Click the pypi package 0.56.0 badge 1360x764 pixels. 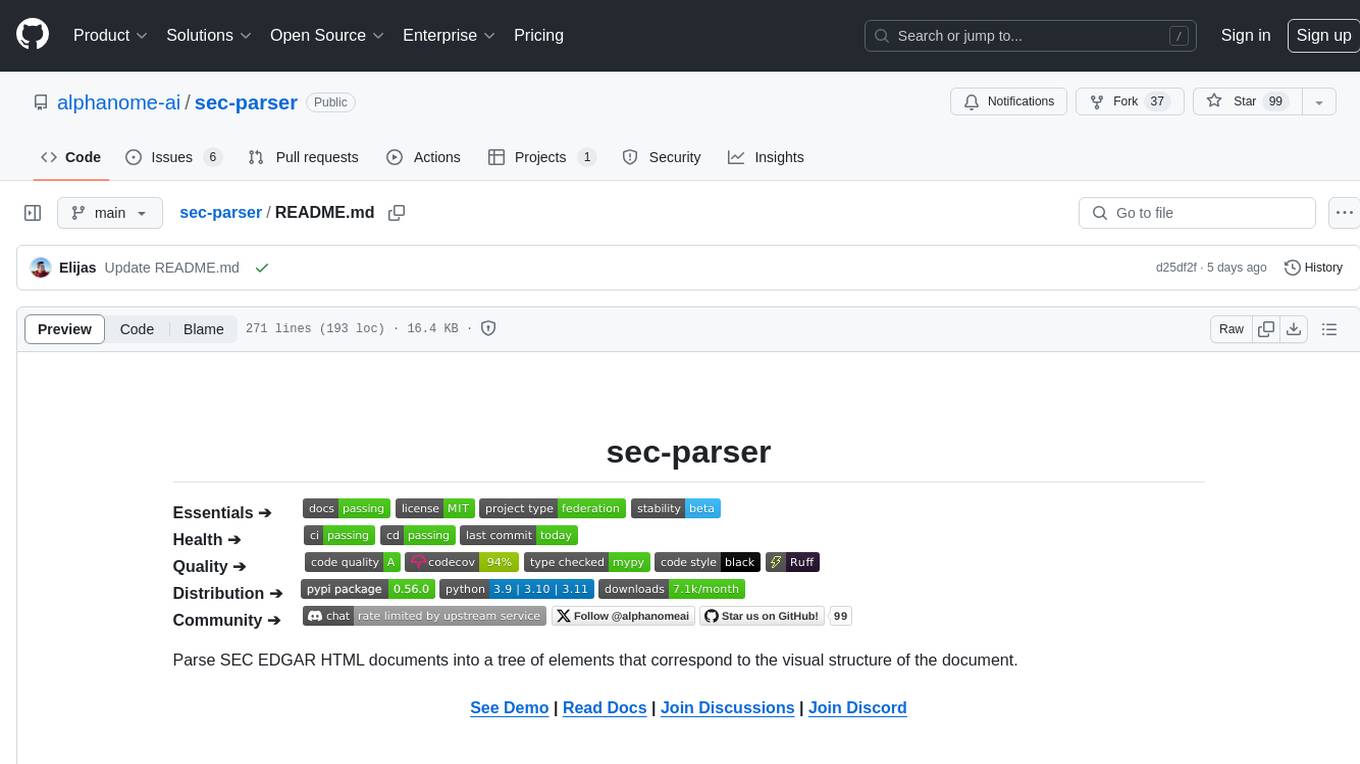click(368, 589)
